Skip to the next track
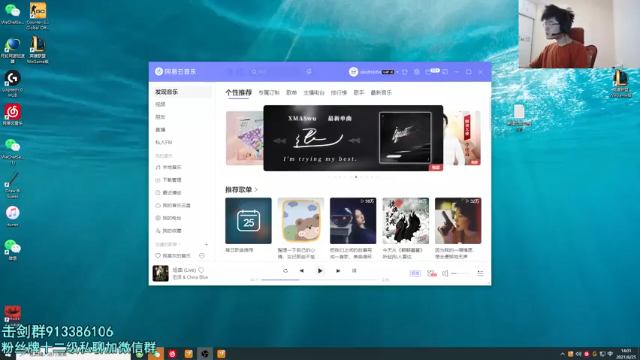This screenshot has height=360, width=640. coord(338,271)
